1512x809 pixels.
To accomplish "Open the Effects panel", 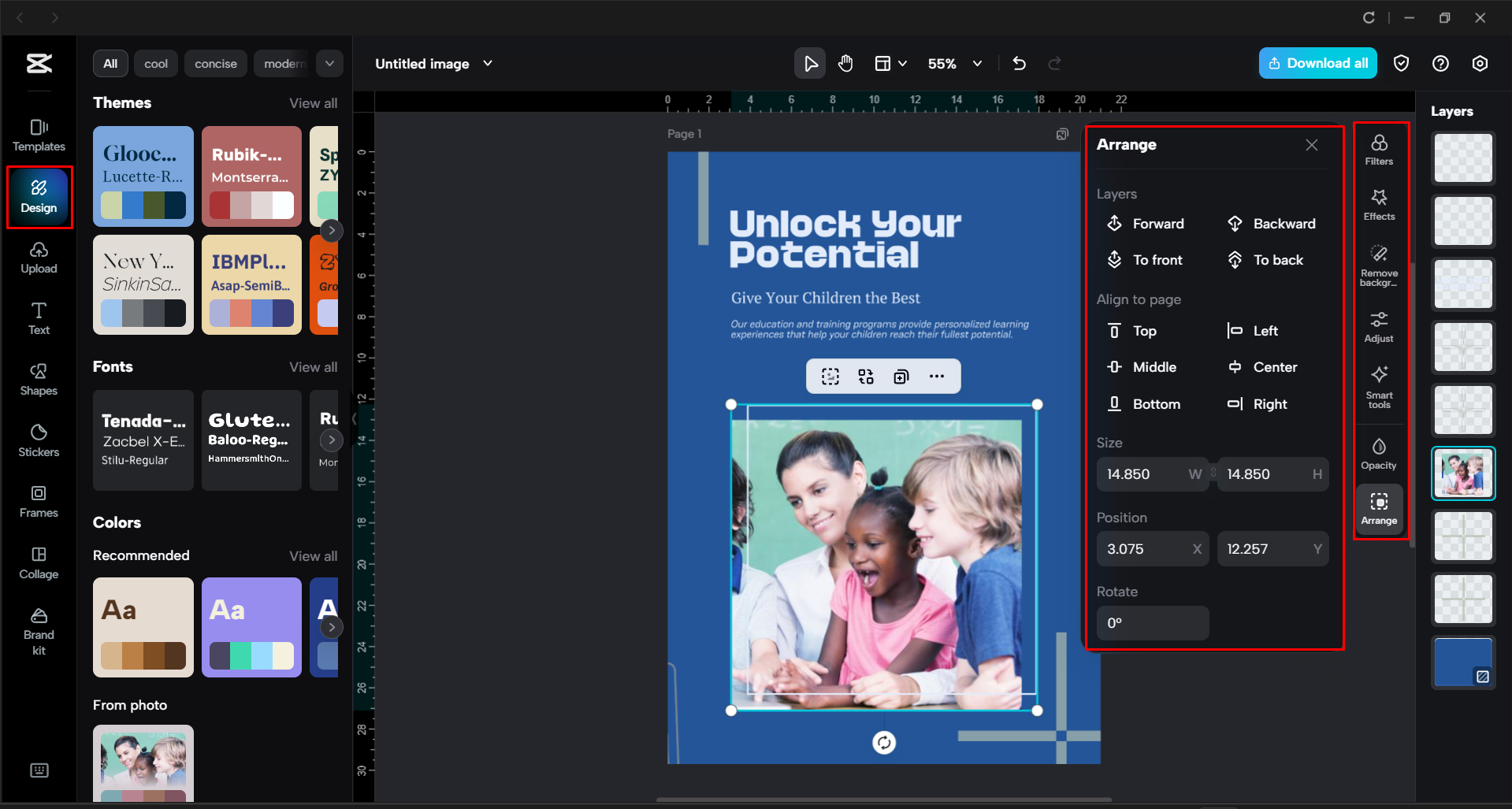I will [x=1379, y=205].
